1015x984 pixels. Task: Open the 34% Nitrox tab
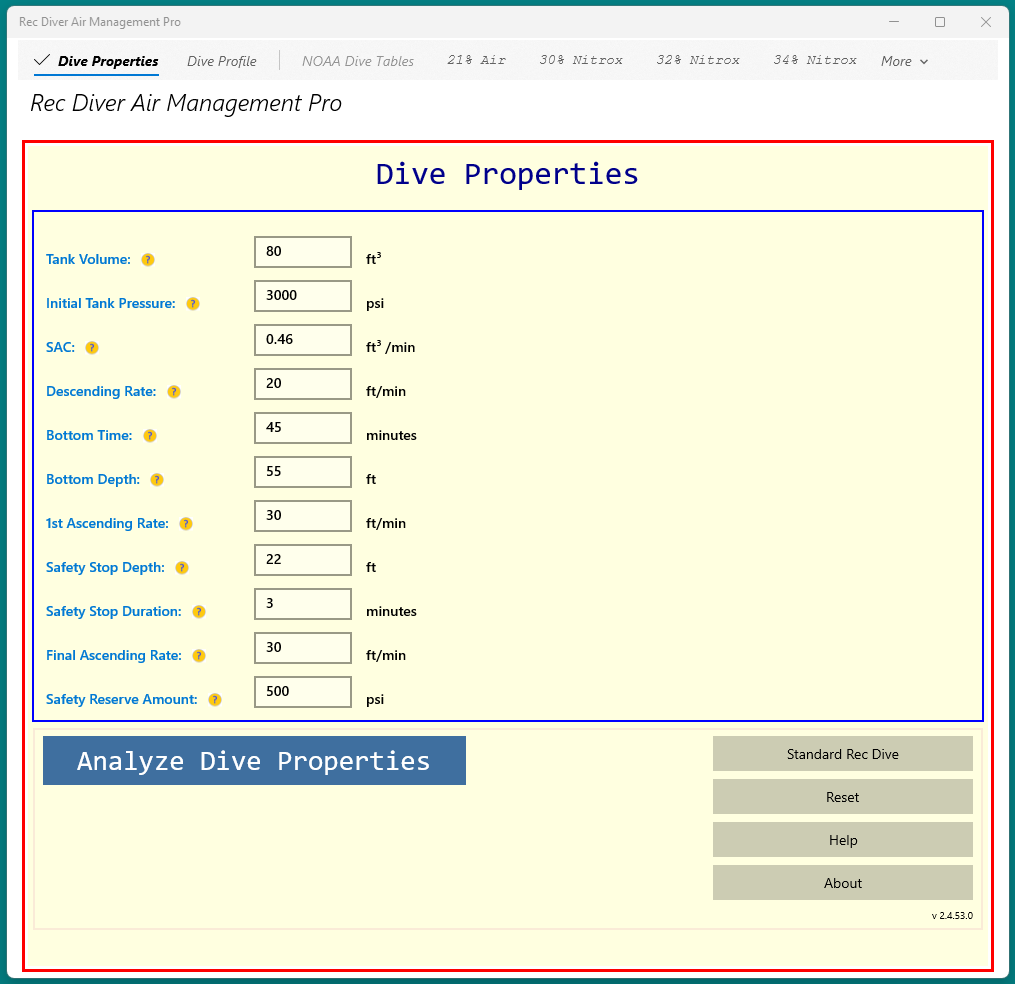[x=815, y=60]
